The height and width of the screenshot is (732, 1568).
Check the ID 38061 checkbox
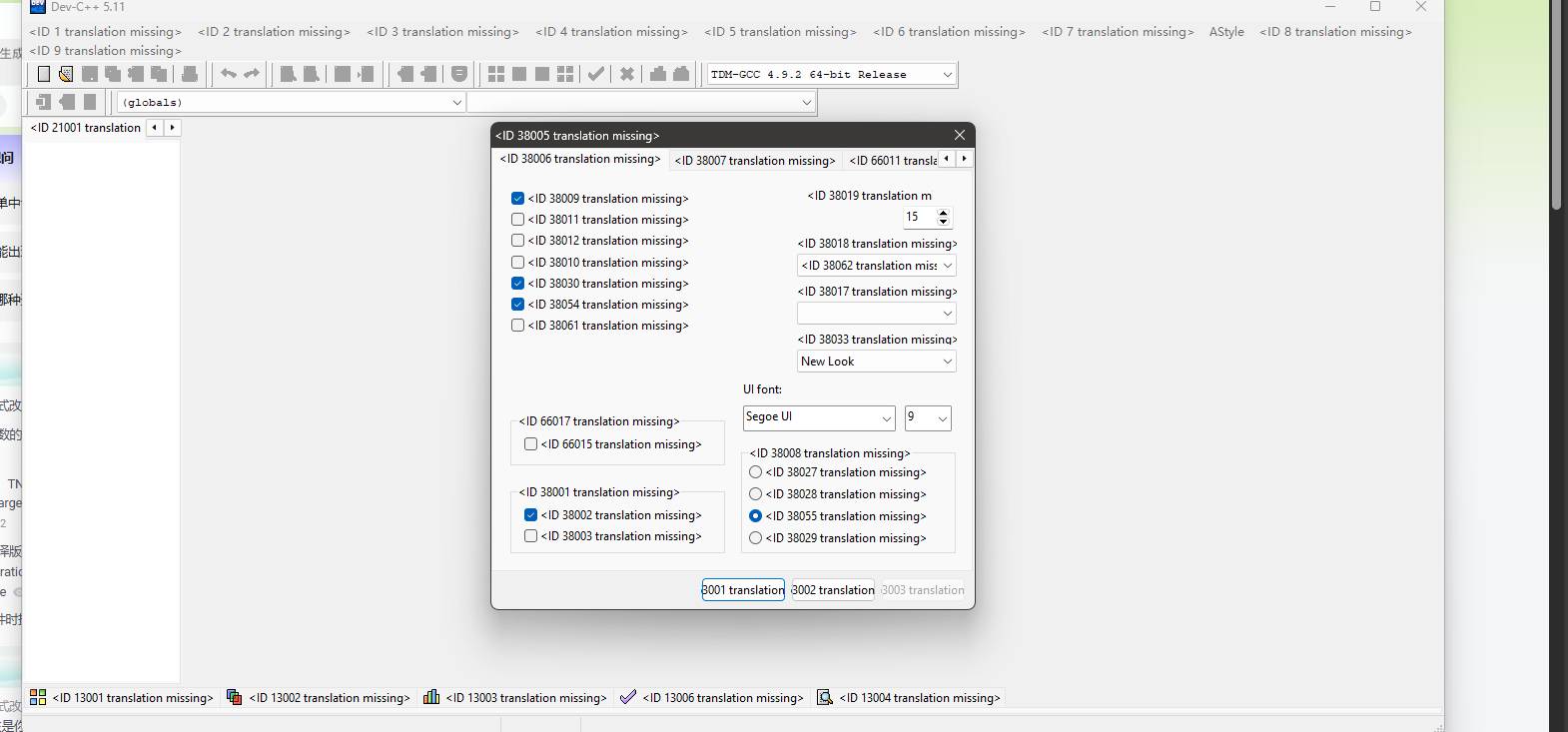click(517, 326)
